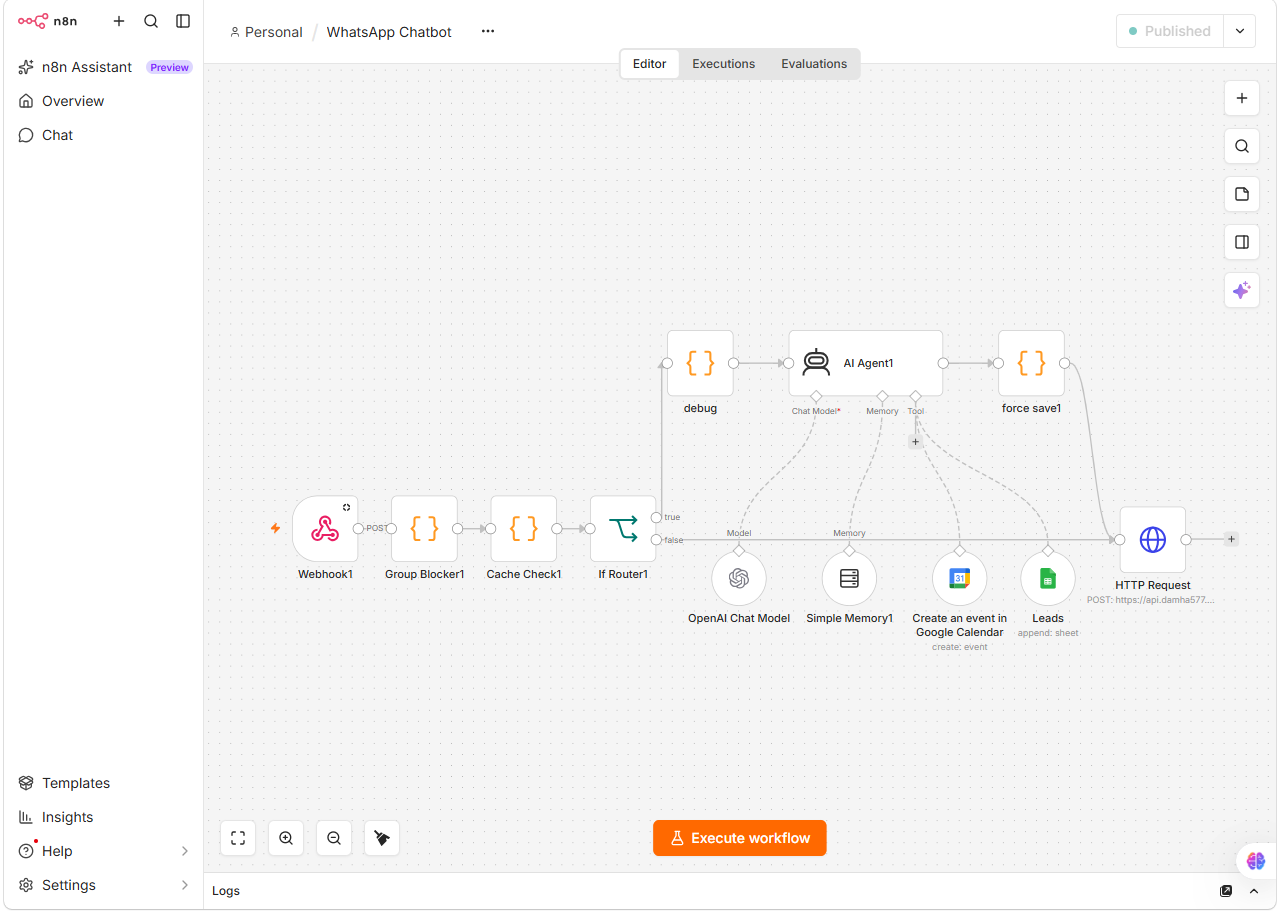1280x911 pixels.
Task: Open Chat in the sidebar
Action: point(104,135)
